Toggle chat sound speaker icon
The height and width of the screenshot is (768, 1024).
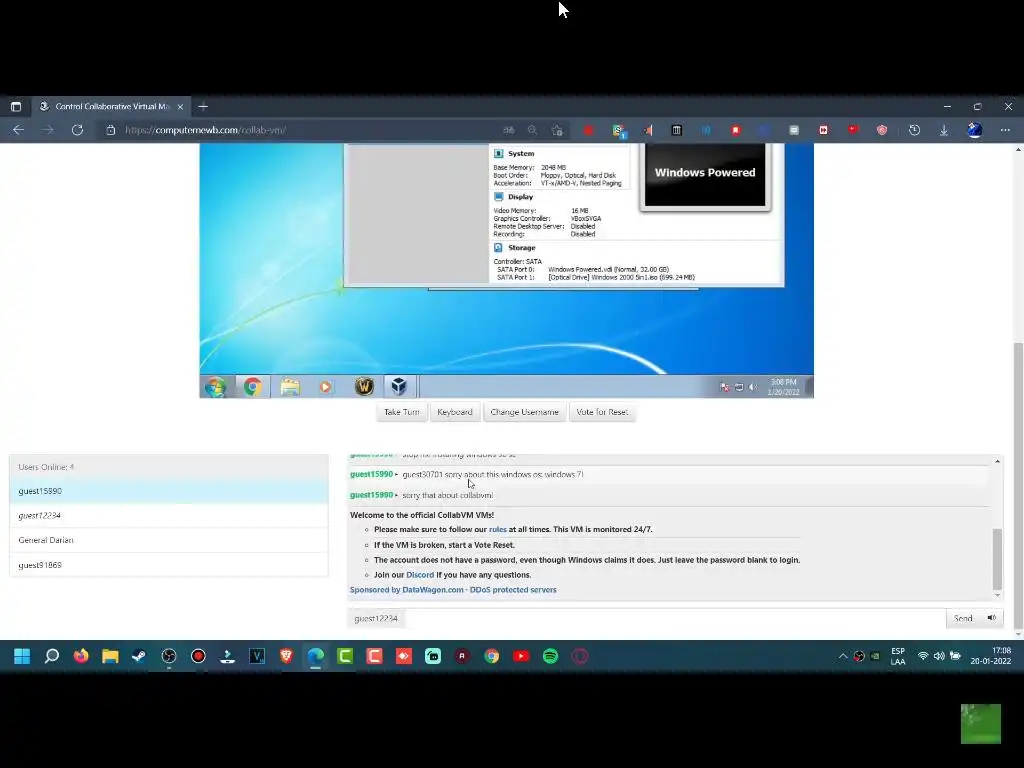991,618
